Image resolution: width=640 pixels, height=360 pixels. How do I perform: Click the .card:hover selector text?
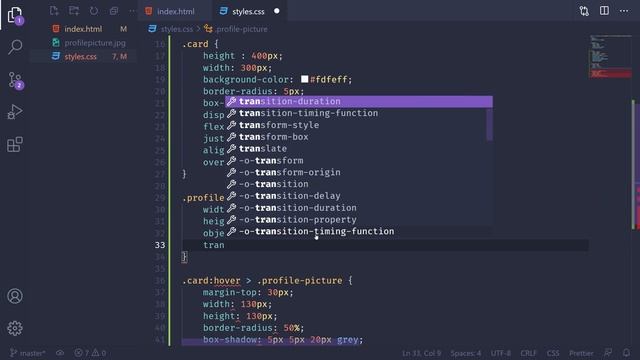pyautogui.click(x=211, y=281)
